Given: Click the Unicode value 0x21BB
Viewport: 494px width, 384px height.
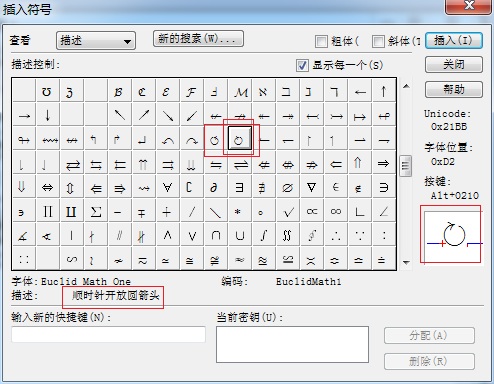Looking at the screenshot, I should (x=449, y=127).
